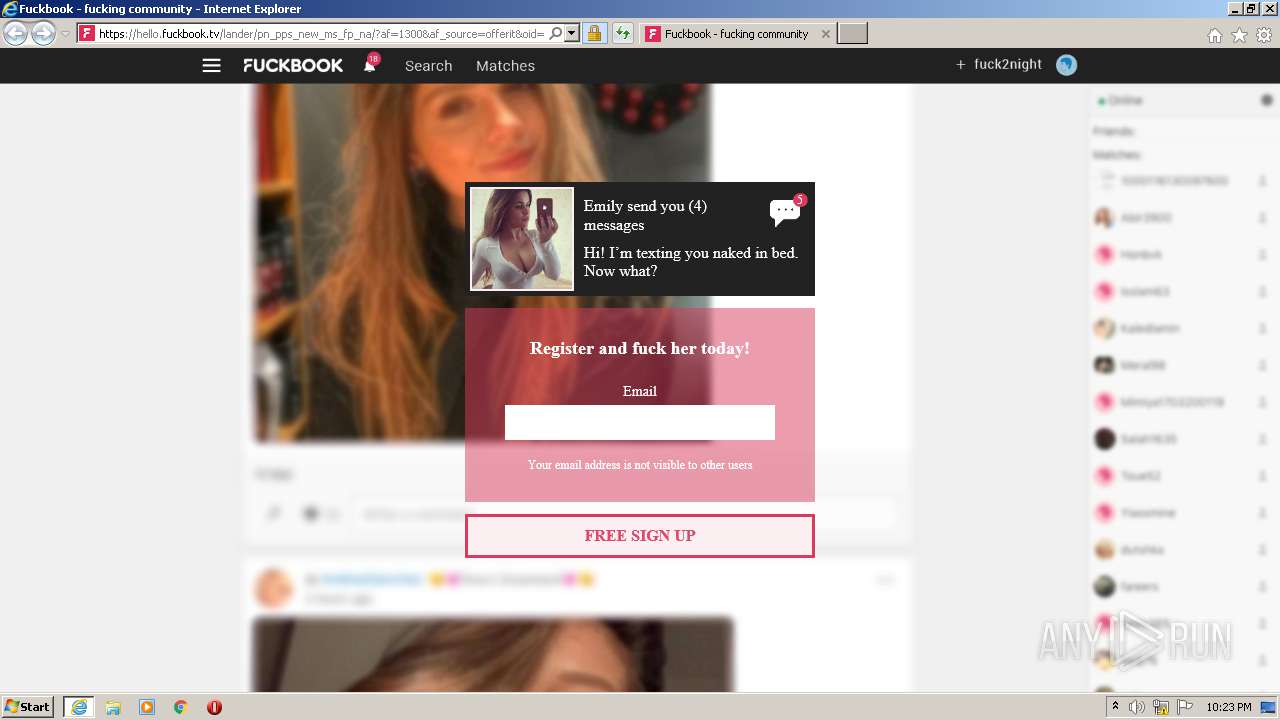Expand the address bar autocomplete dropdown
1280x720 pixels.
pos(572,33)
